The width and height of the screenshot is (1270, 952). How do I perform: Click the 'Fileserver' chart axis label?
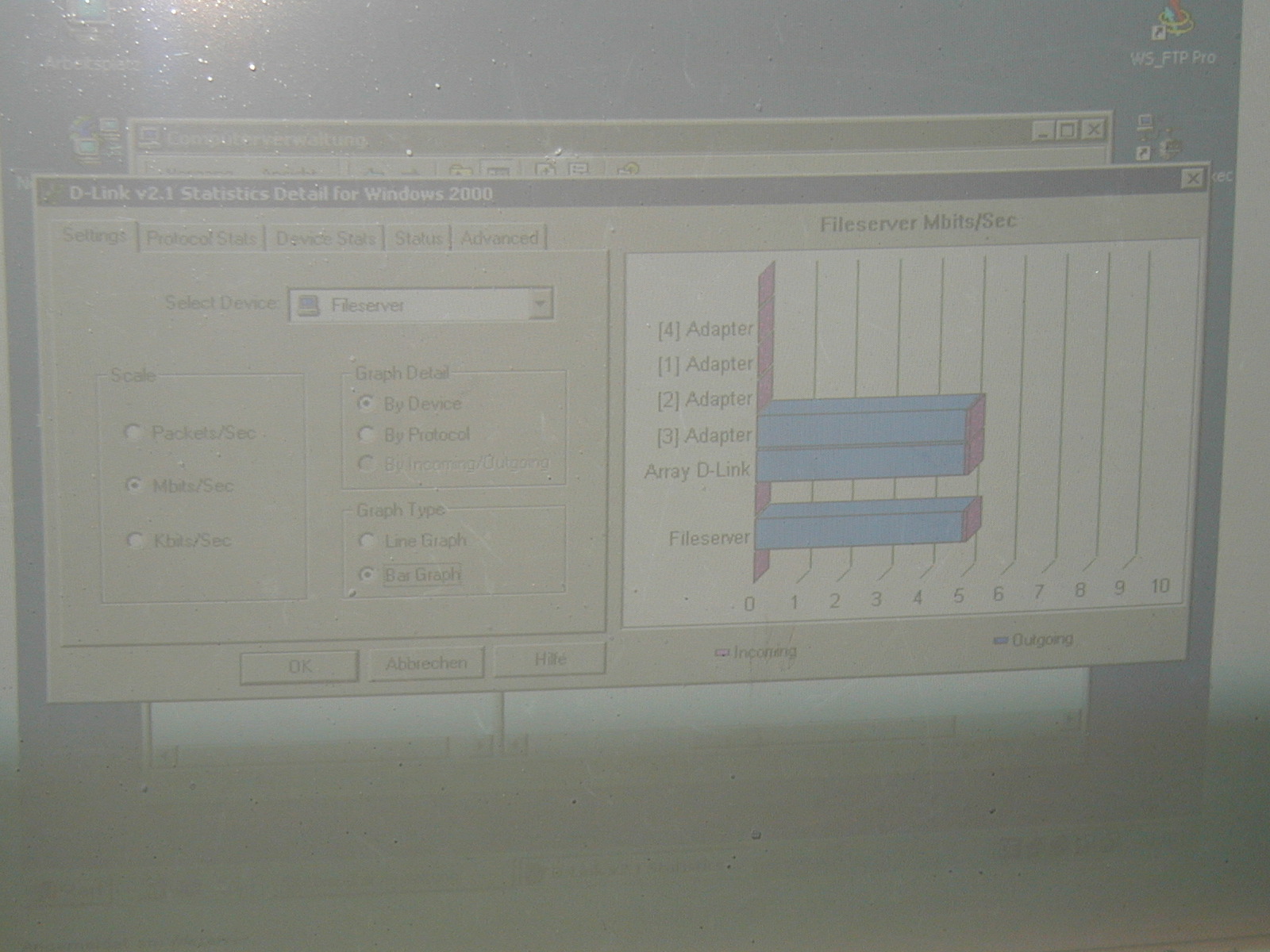coord(709,539)
